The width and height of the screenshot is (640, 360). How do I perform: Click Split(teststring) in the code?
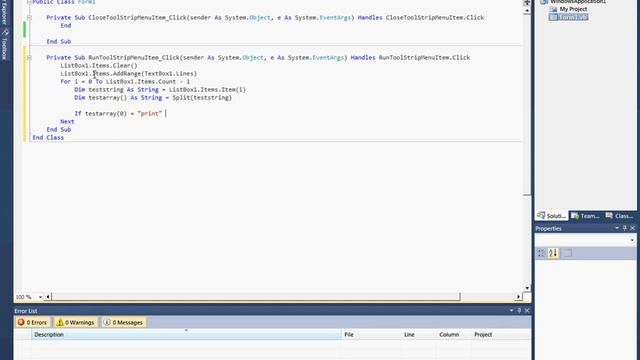(x=202, y=98)
